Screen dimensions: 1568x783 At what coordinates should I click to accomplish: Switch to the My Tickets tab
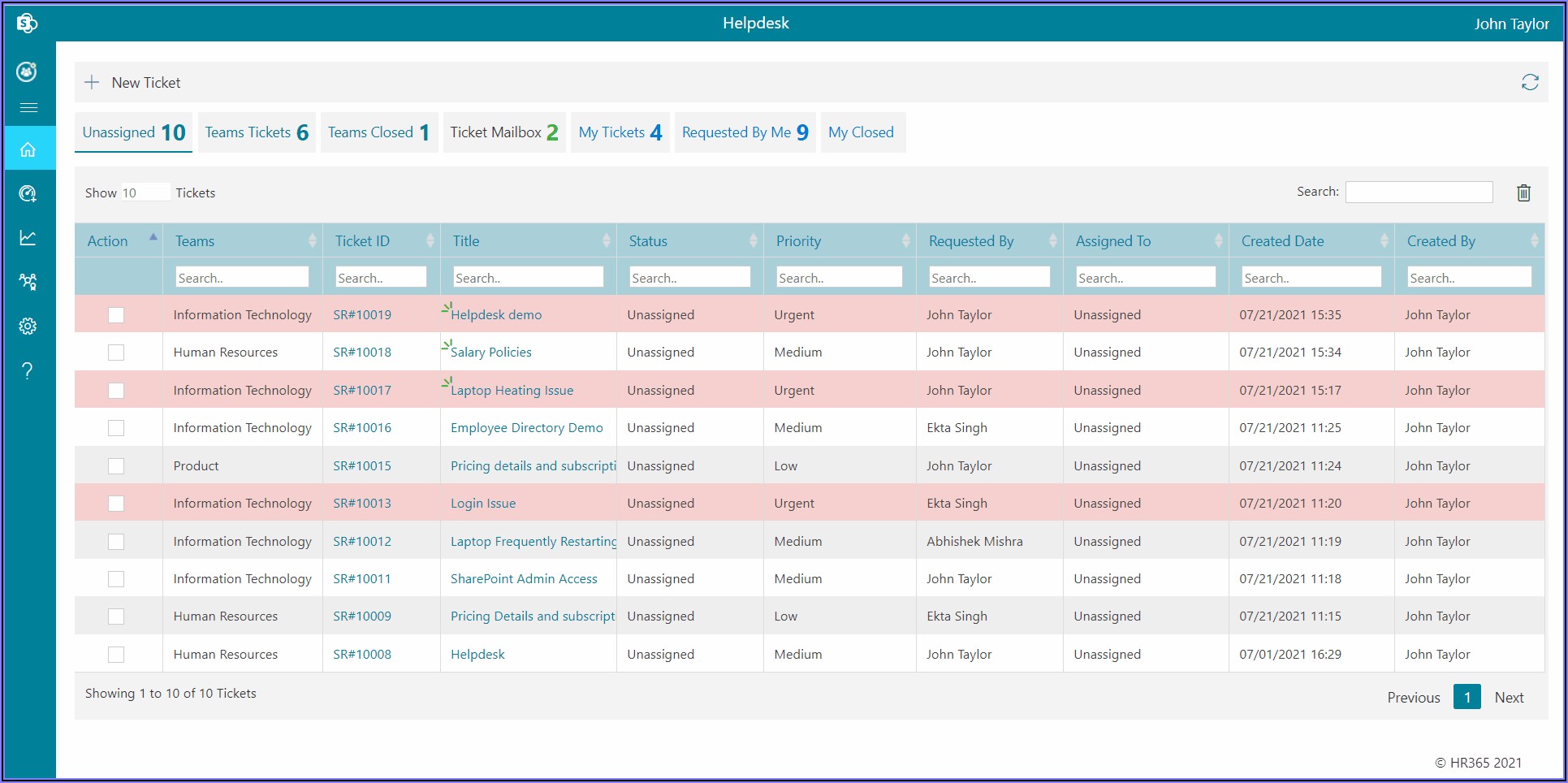[x=620, y=132]
